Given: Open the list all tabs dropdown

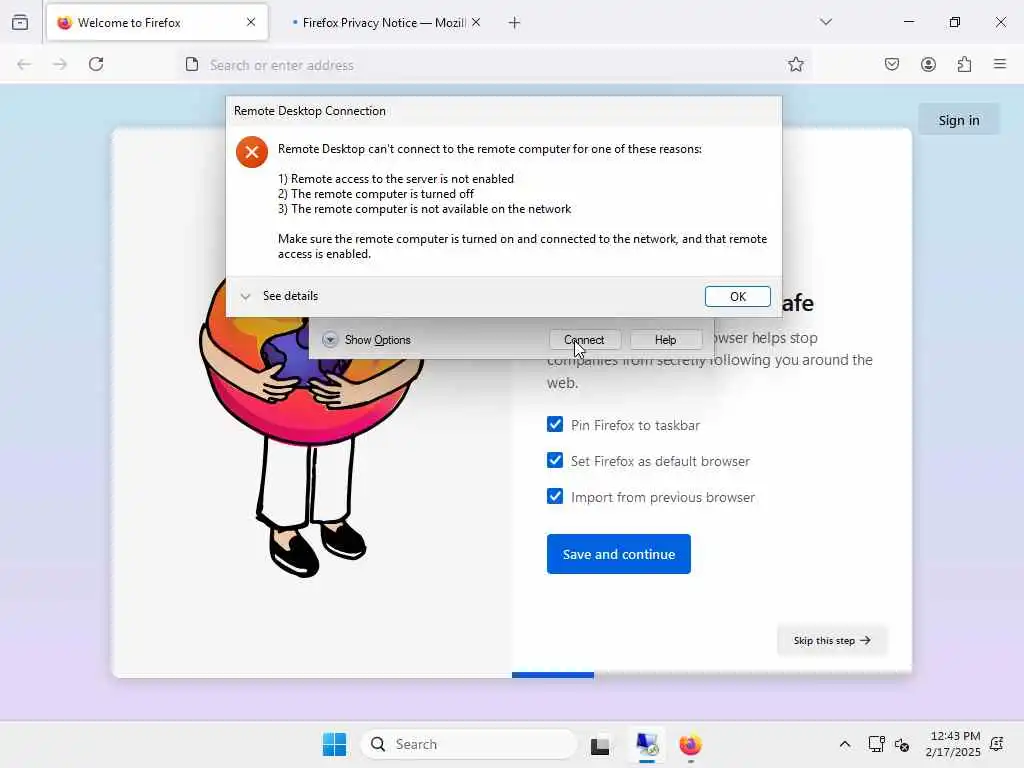Looking at the screenshot, I should 825,22.
